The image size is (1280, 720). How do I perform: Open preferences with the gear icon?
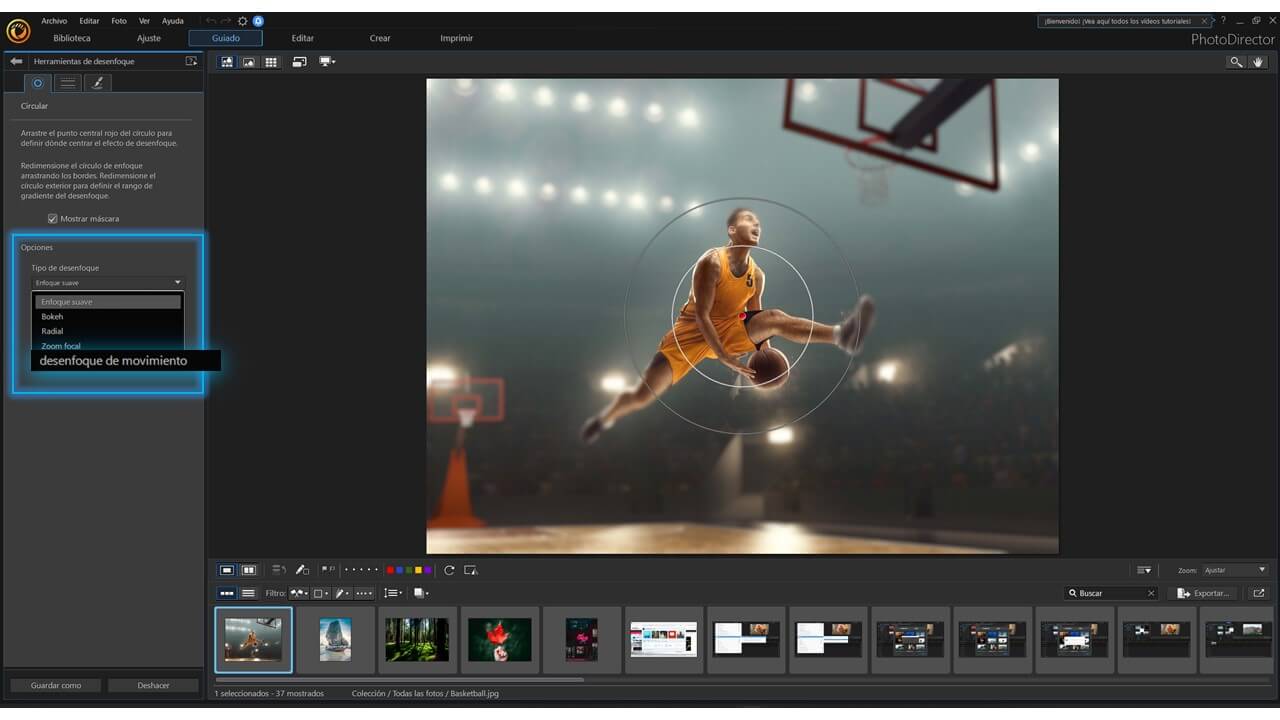coord(242,21)
